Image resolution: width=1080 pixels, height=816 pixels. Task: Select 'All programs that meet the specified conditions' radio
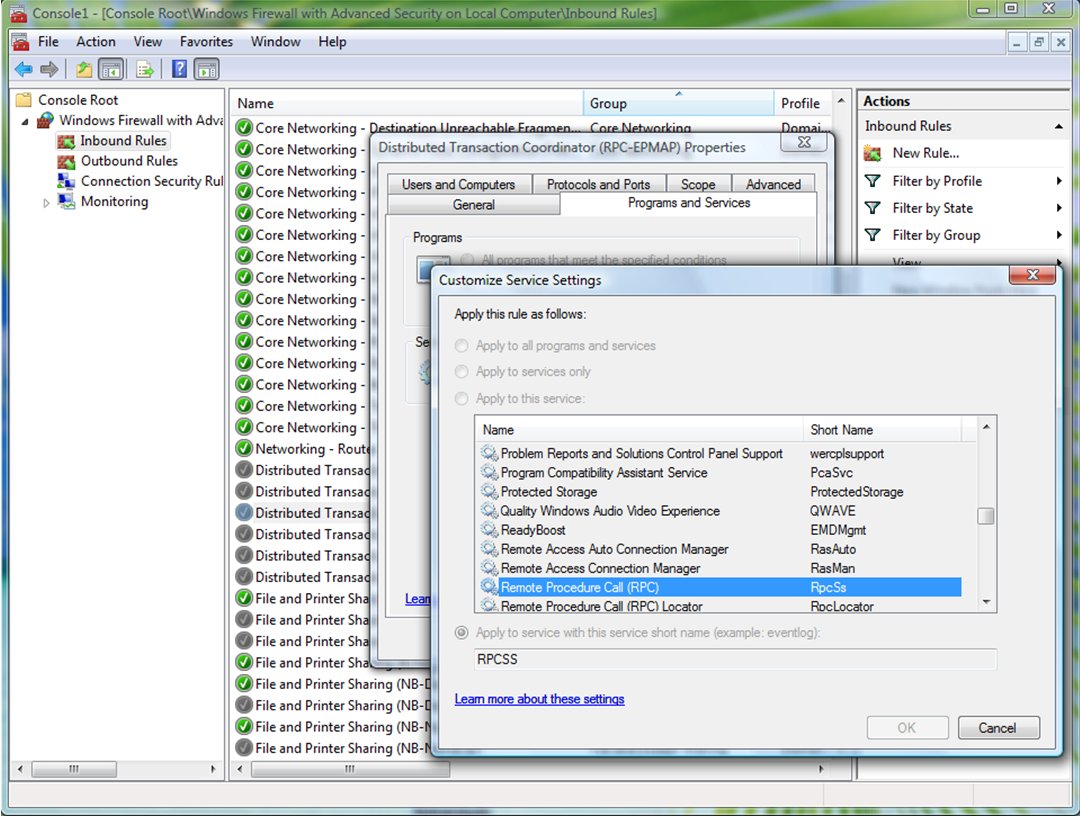(468, 260)
